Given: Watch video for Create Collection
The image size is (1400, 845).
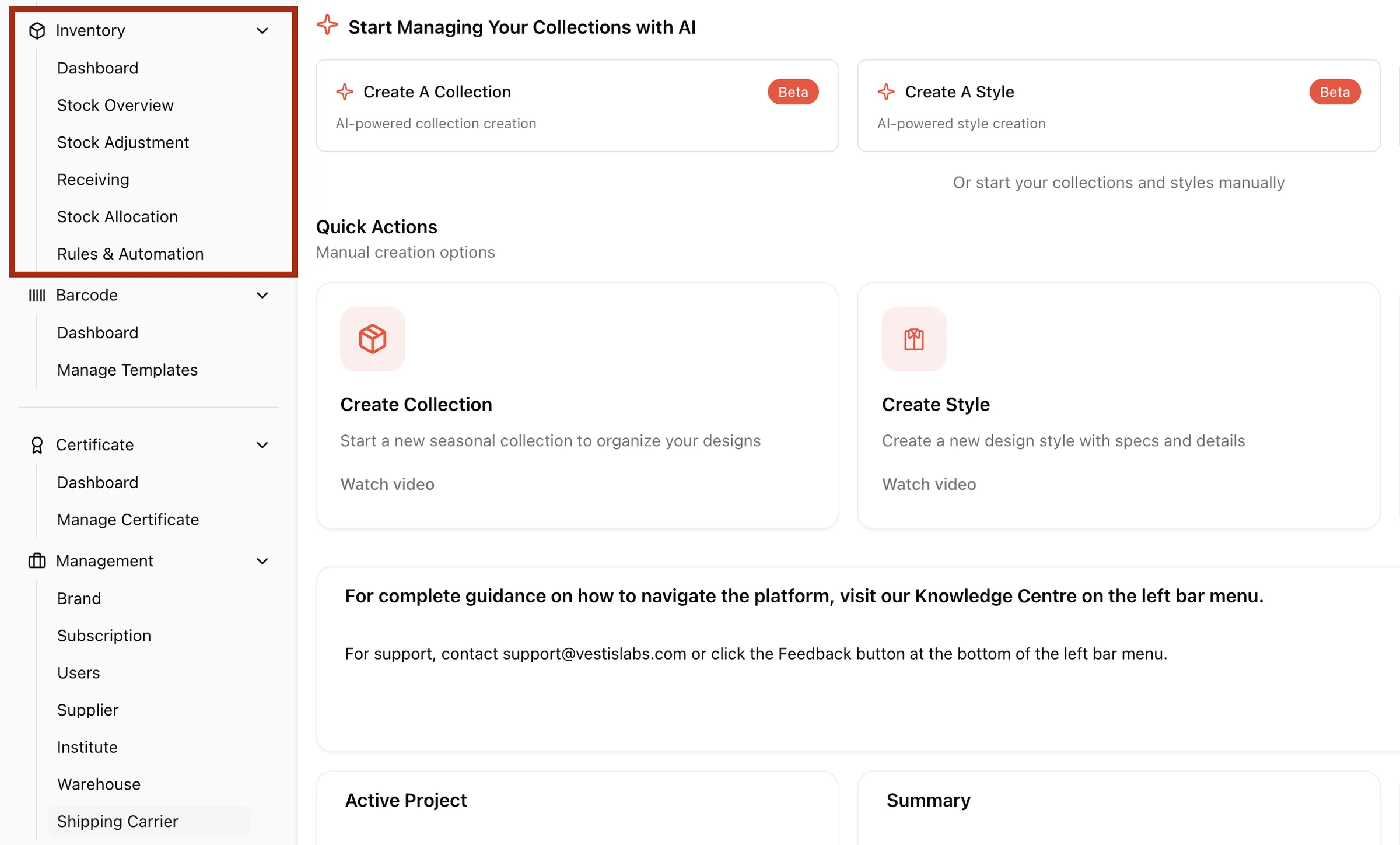Looking at the screenshot, I should 387,484.
